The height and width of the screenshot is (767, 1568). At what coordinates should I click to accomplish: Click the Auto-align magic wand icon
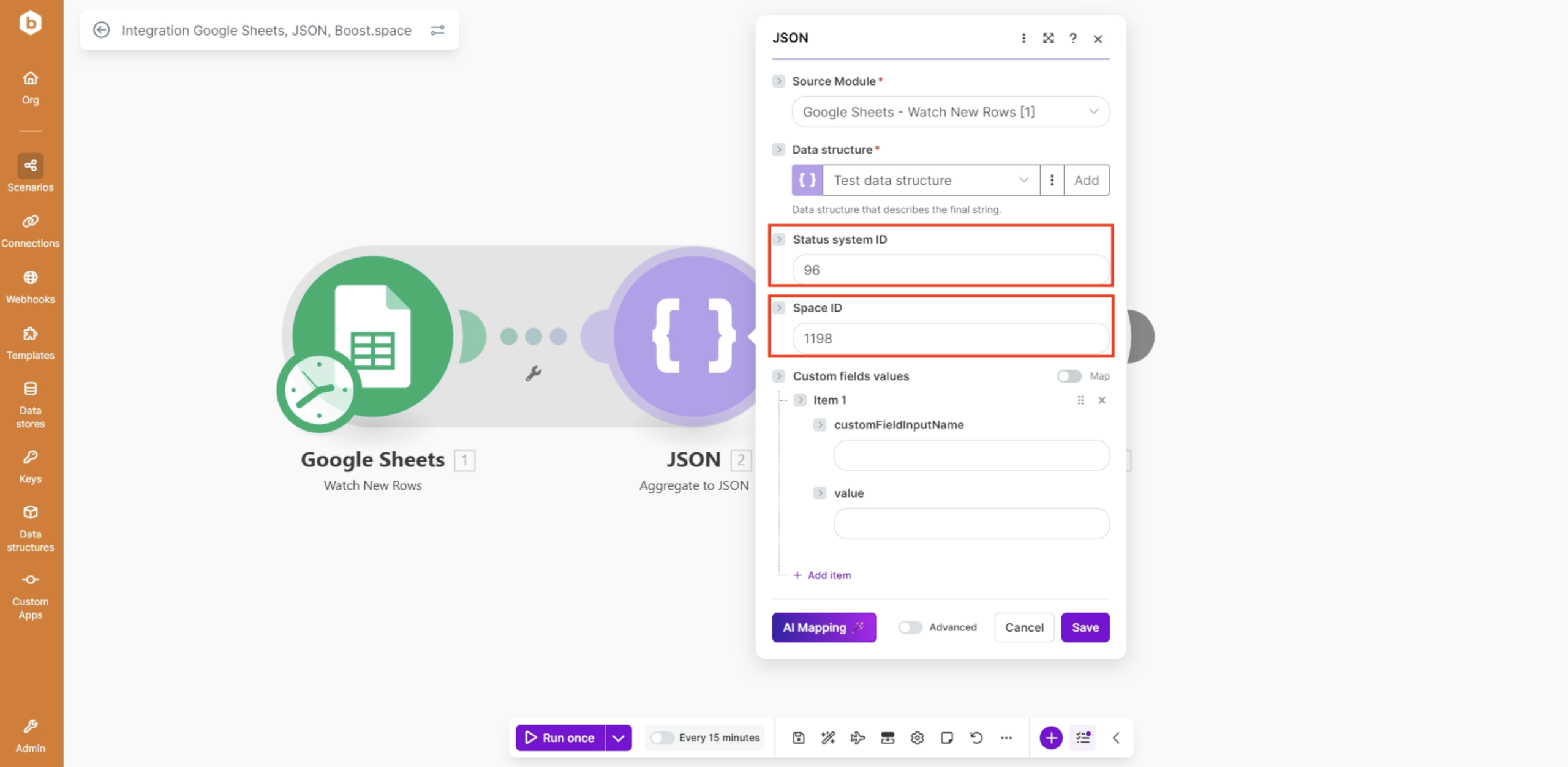point(828,738)
